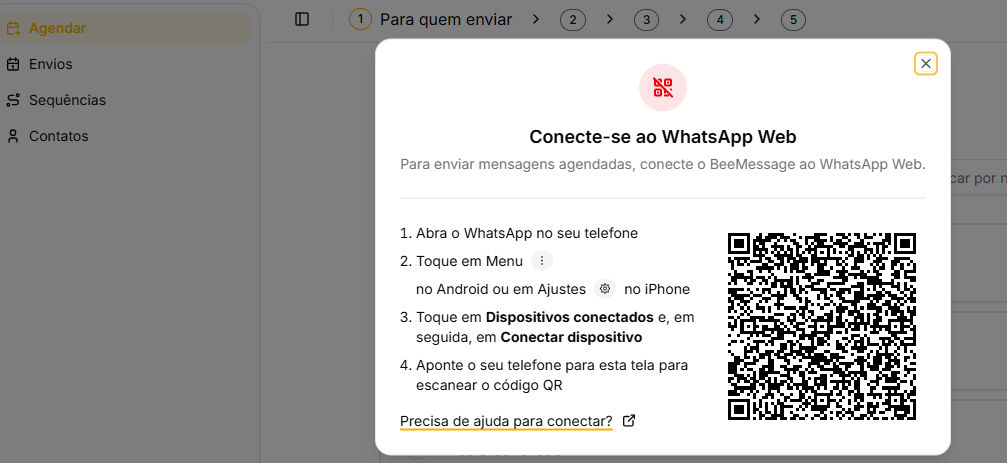Click the Agendar calendar icon in sidebar
This screenshot has height=463, width=1007.
click(x=13, y=28)
